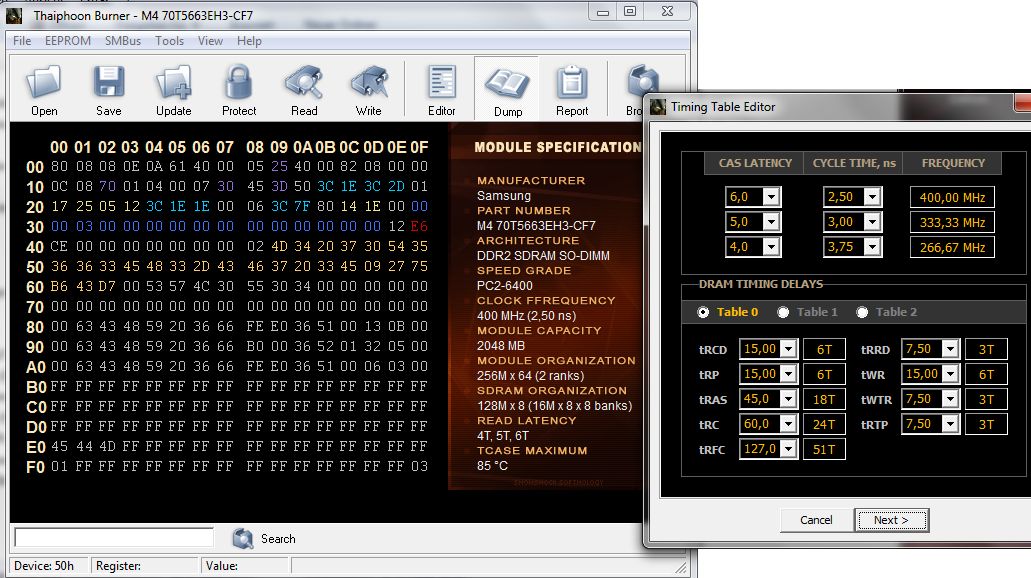Image resolution: width=1031 pixels, height=578 pixels.
Task: Open the tRAS timing dropdown
Action: pyautogui.click(x=788, y=399)
